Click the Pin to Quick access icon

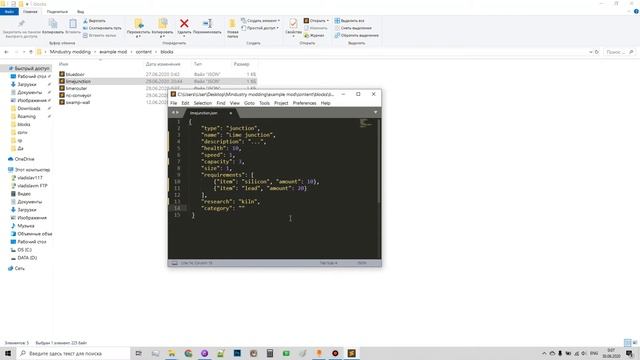tap(21, 24)
